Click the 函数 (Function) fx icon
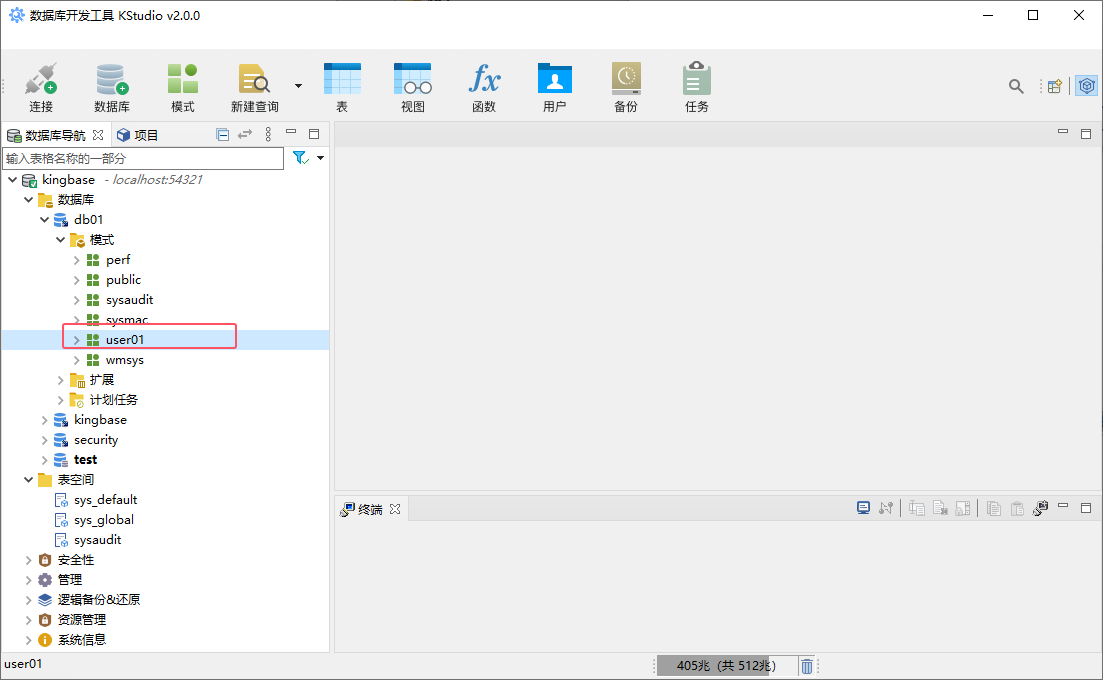This screenshot has width=1103, height=680. click(x=484, y=87)
